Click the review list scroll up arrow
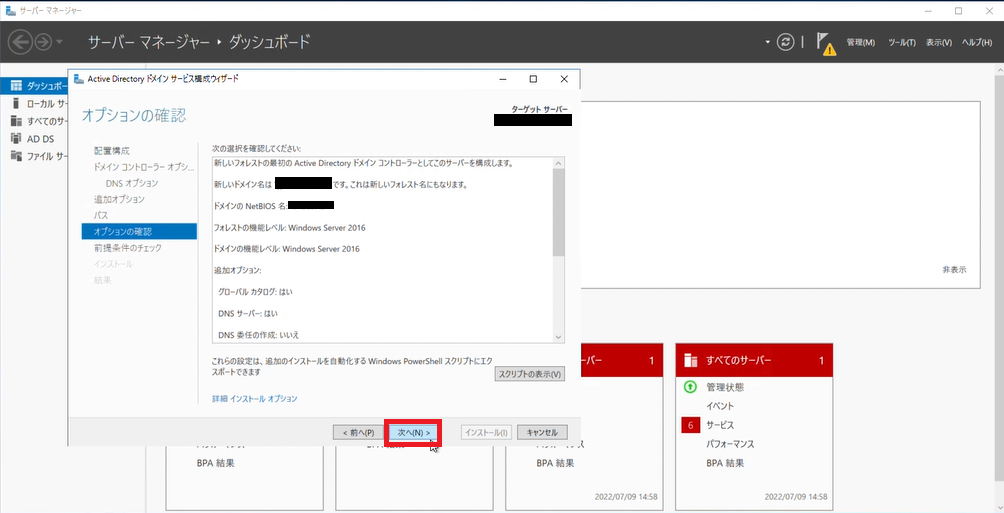The image size is (1004, 513). coord(559,163)
